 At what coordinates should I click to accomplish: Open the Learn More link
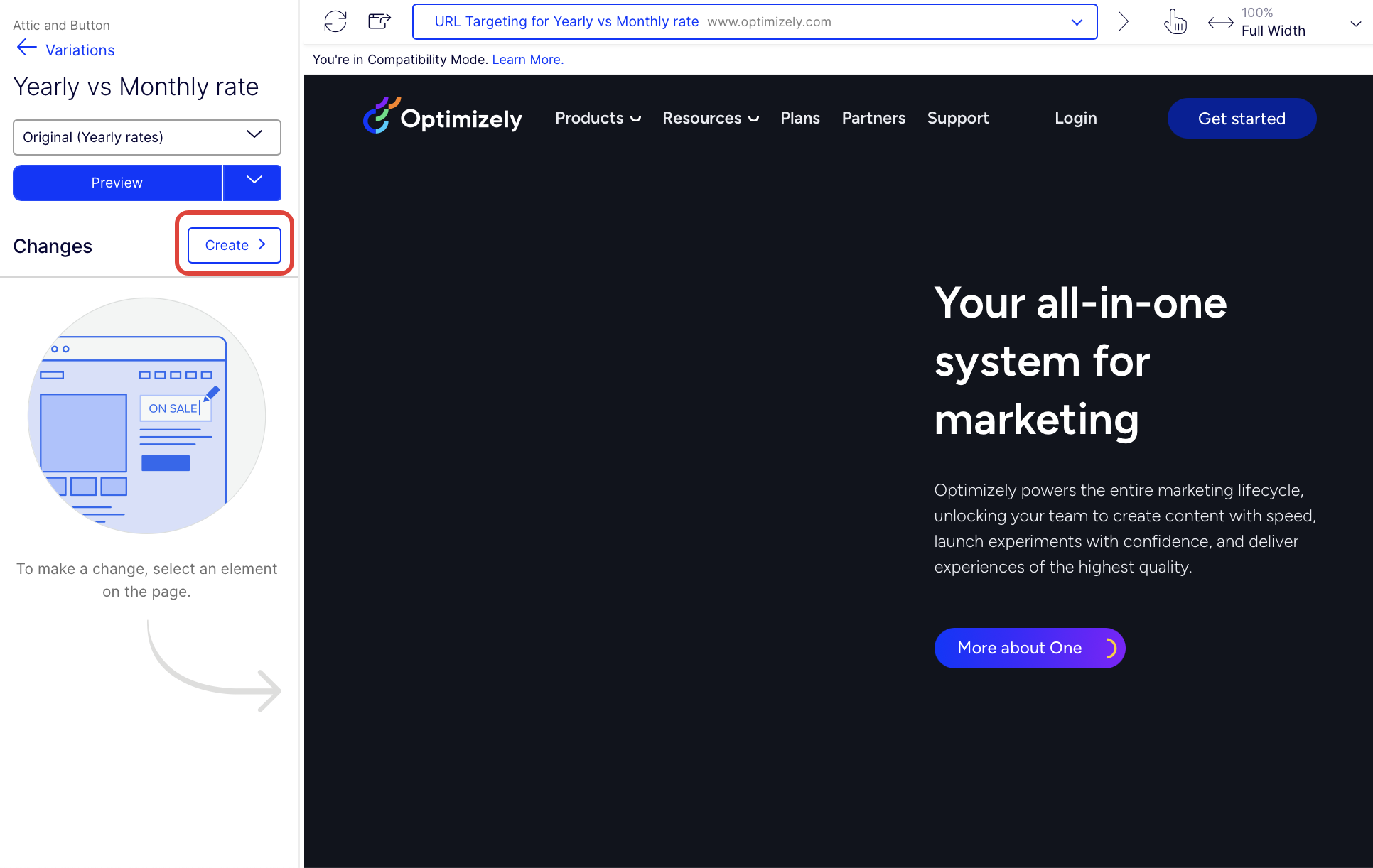click(x=527, y=60)
